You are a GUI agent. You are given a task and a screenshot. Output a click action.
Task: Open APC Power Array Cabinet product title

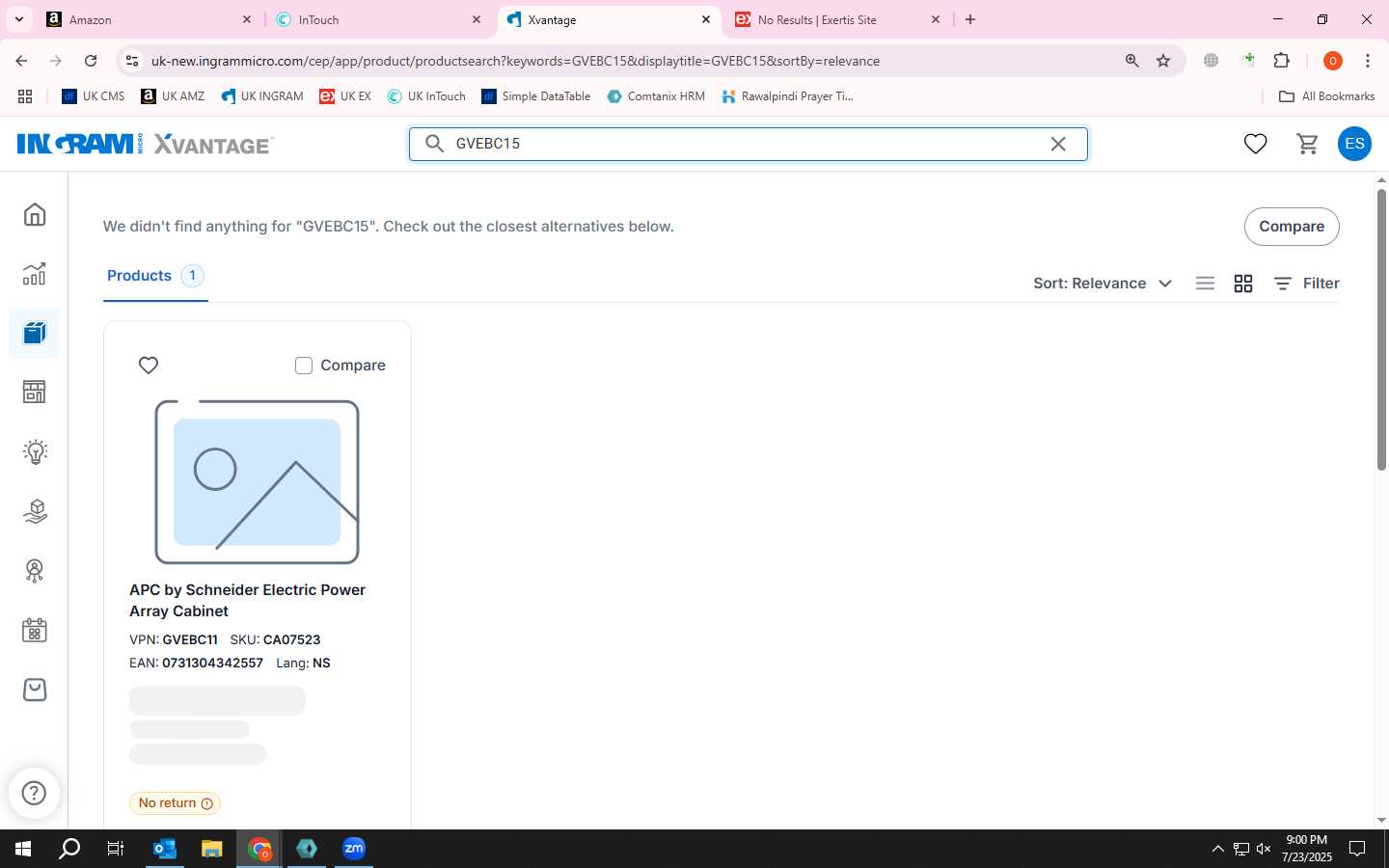click(x=248, y=600)
